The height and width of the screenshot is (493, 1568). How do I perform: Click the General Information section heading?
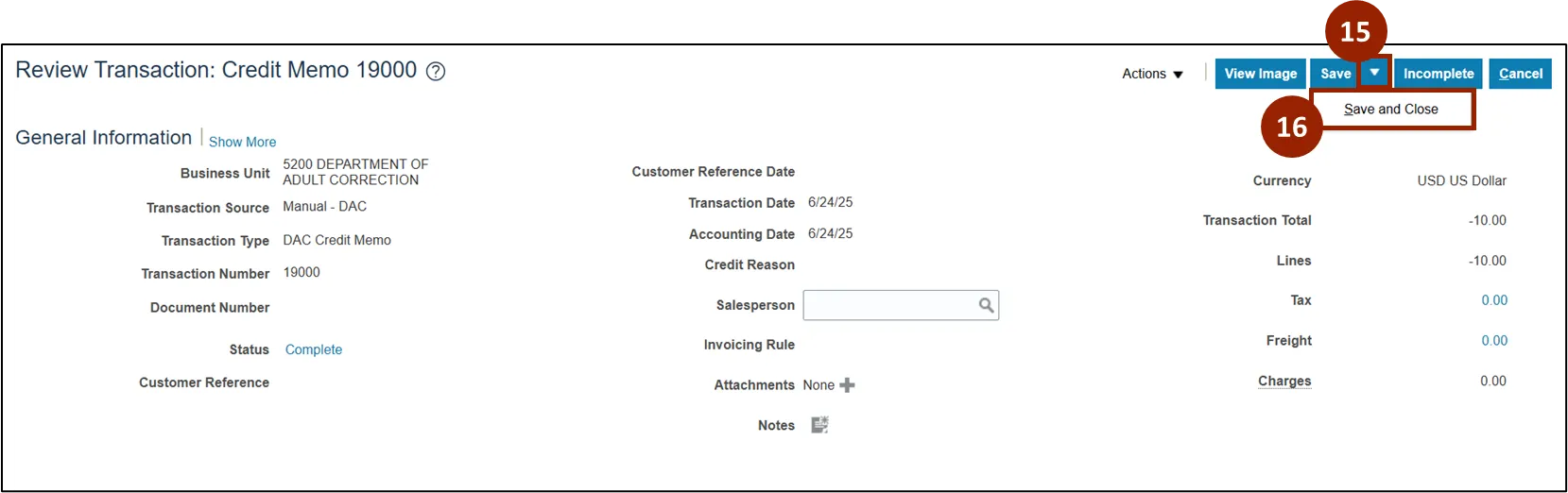coord(104,138)
